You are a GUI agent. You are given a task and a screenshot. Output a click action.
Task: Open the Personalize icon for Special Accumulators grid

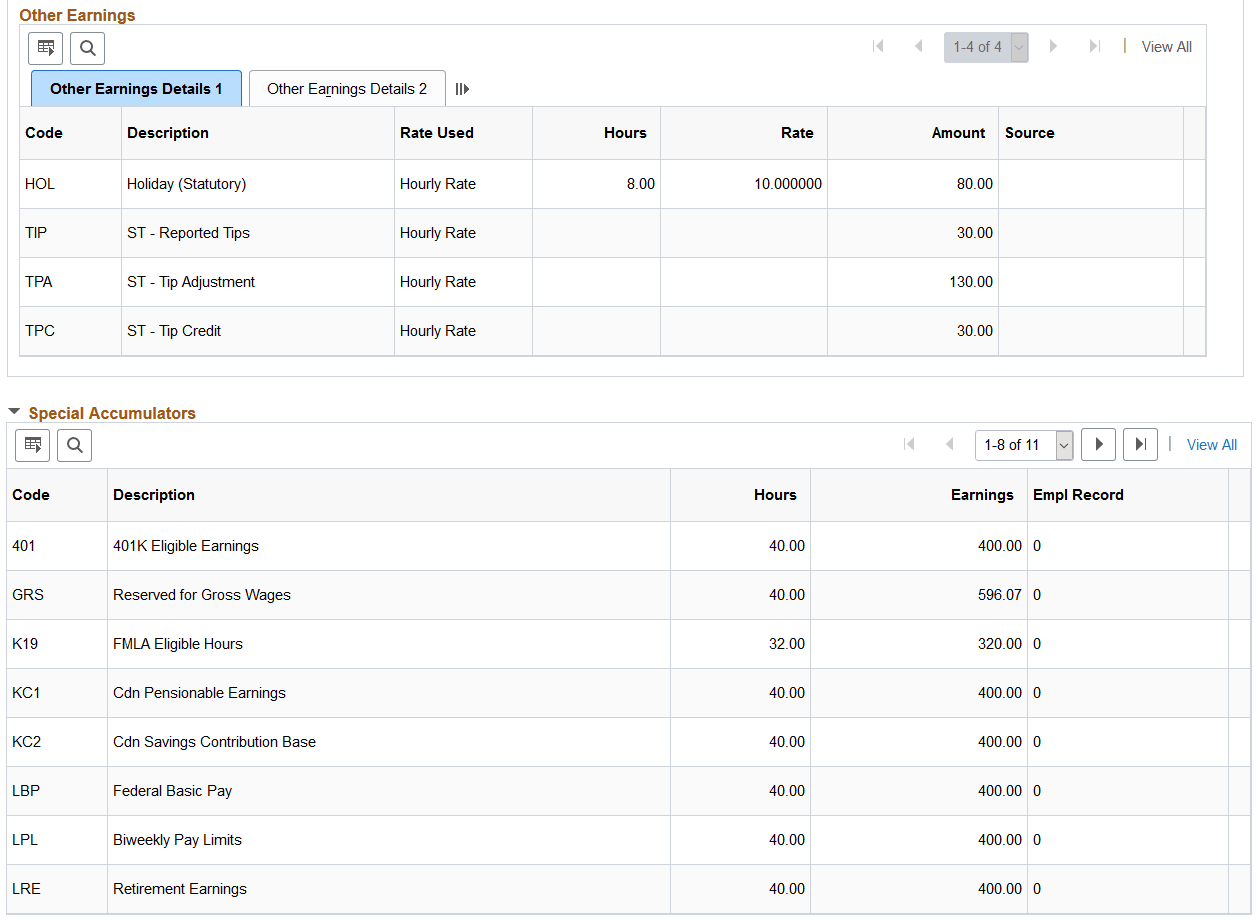[32, 444]
